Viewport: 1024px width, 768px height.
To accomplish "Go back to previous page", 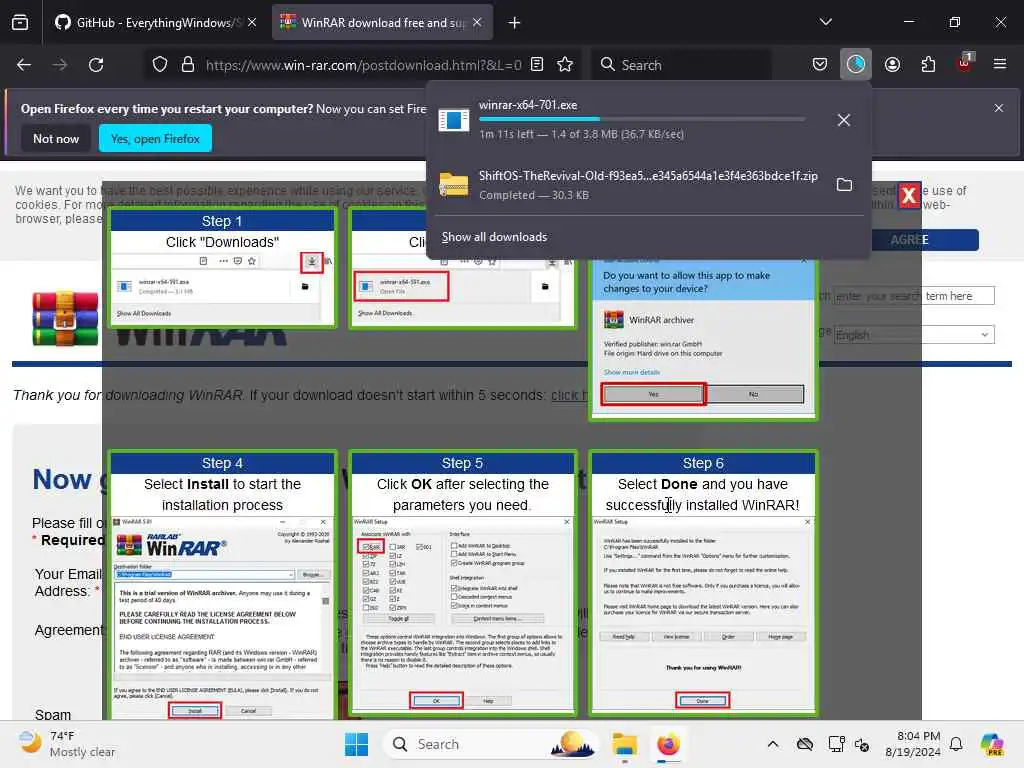I will (24, 65).
